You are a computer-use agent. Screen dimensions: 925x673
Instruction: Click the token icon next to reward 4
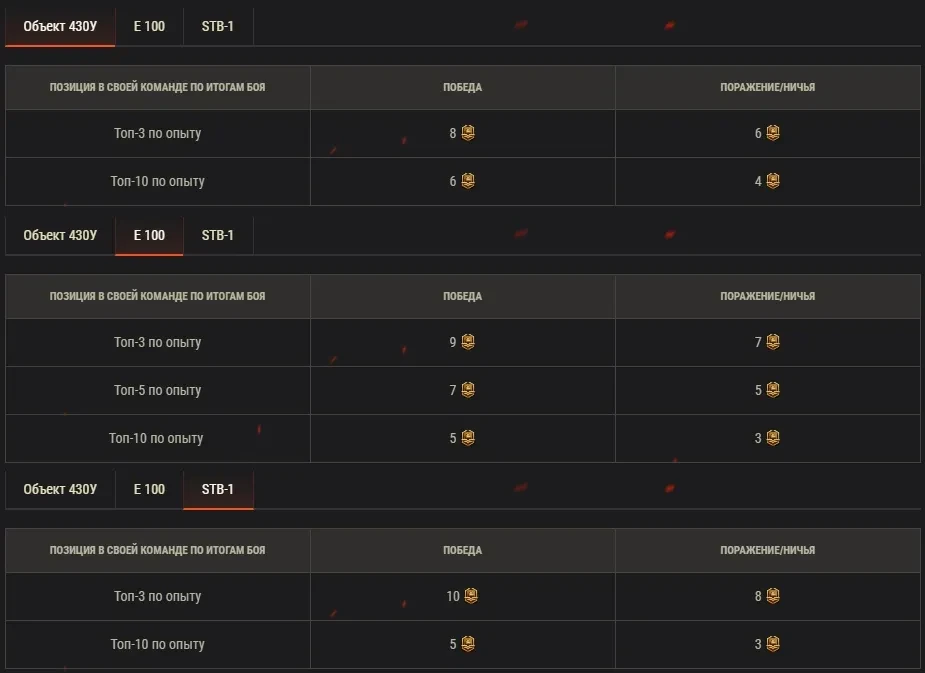[773, 181]
